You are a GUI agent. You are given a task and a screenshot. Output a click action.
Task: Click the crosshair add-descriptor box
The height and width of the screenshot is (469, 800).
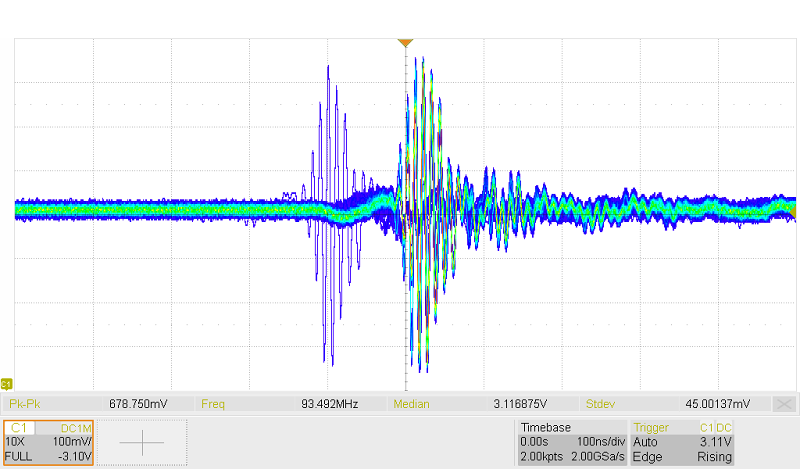tap(142, 442)
